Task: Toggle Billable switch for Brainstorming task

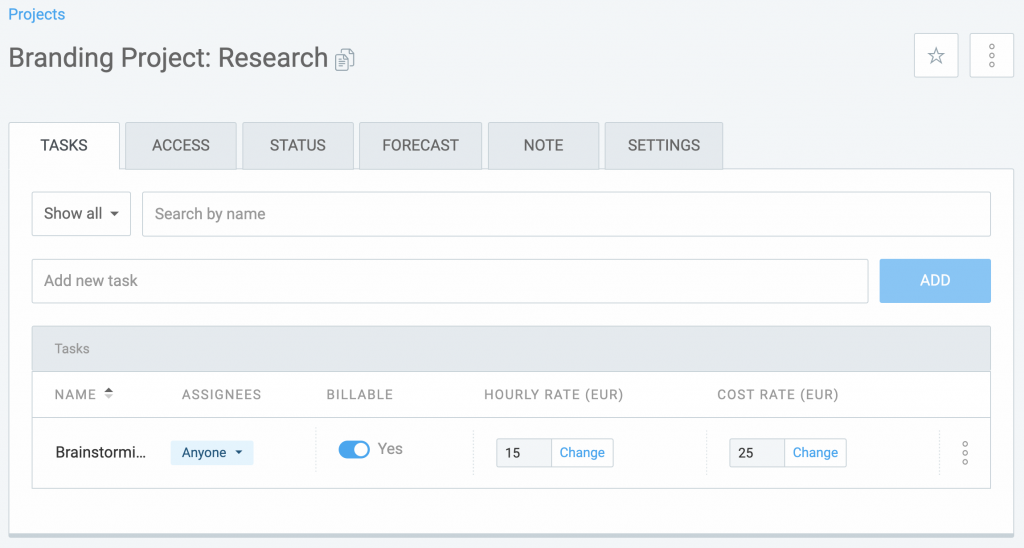Action: tap(354, 449)
